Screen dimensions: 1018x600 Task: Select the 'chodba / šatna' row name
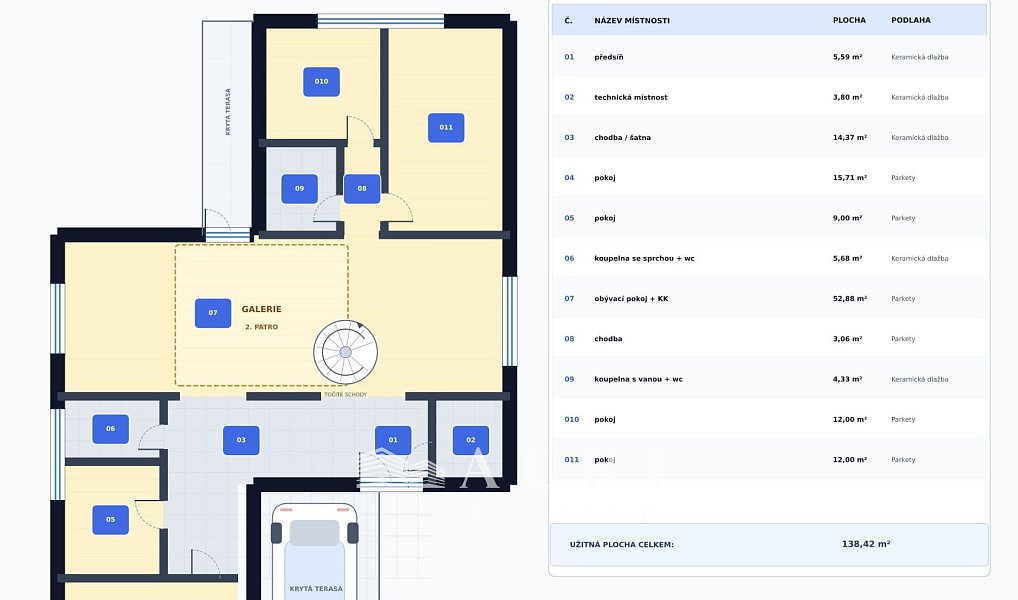click(623, 138)
